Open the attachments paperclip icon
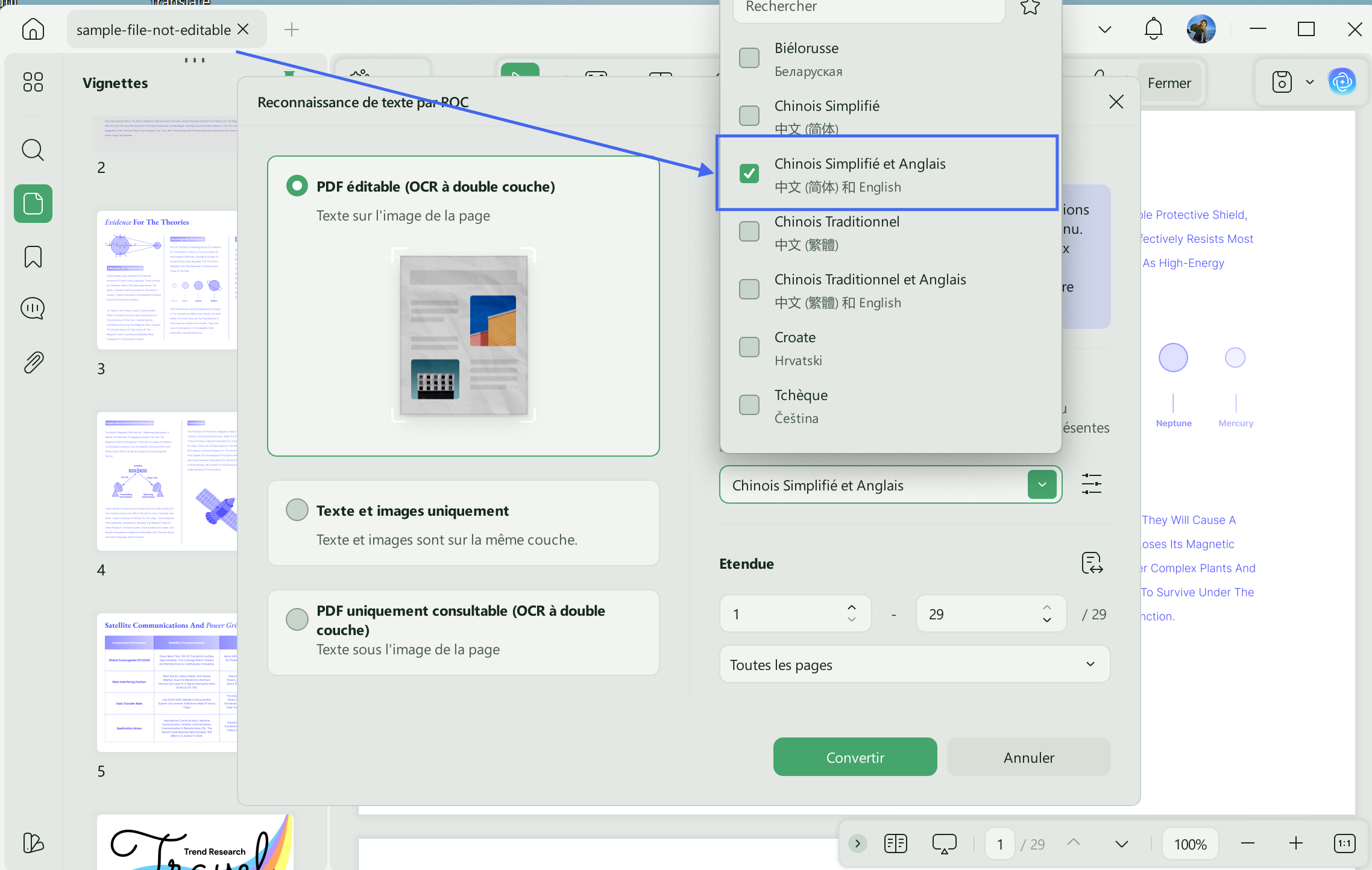Image resolution: width=1372 pixels, height=870 pixels. coord(33,363)
